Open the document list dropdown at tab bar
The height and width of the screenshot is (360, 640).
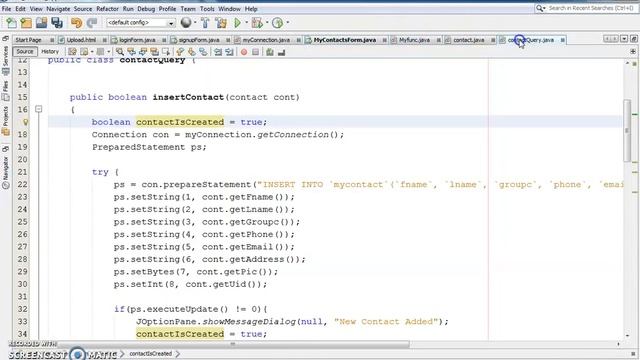[x=624, y=39]
